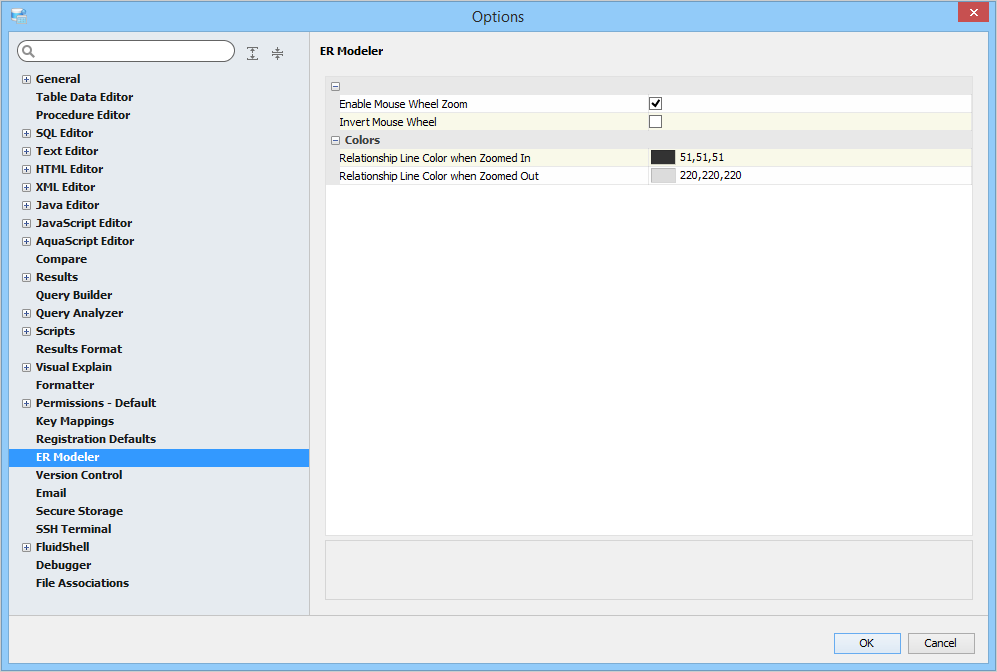Open SSH Terminal options
997x672 pixels.
pyautogui.click(x=74, y=529)
